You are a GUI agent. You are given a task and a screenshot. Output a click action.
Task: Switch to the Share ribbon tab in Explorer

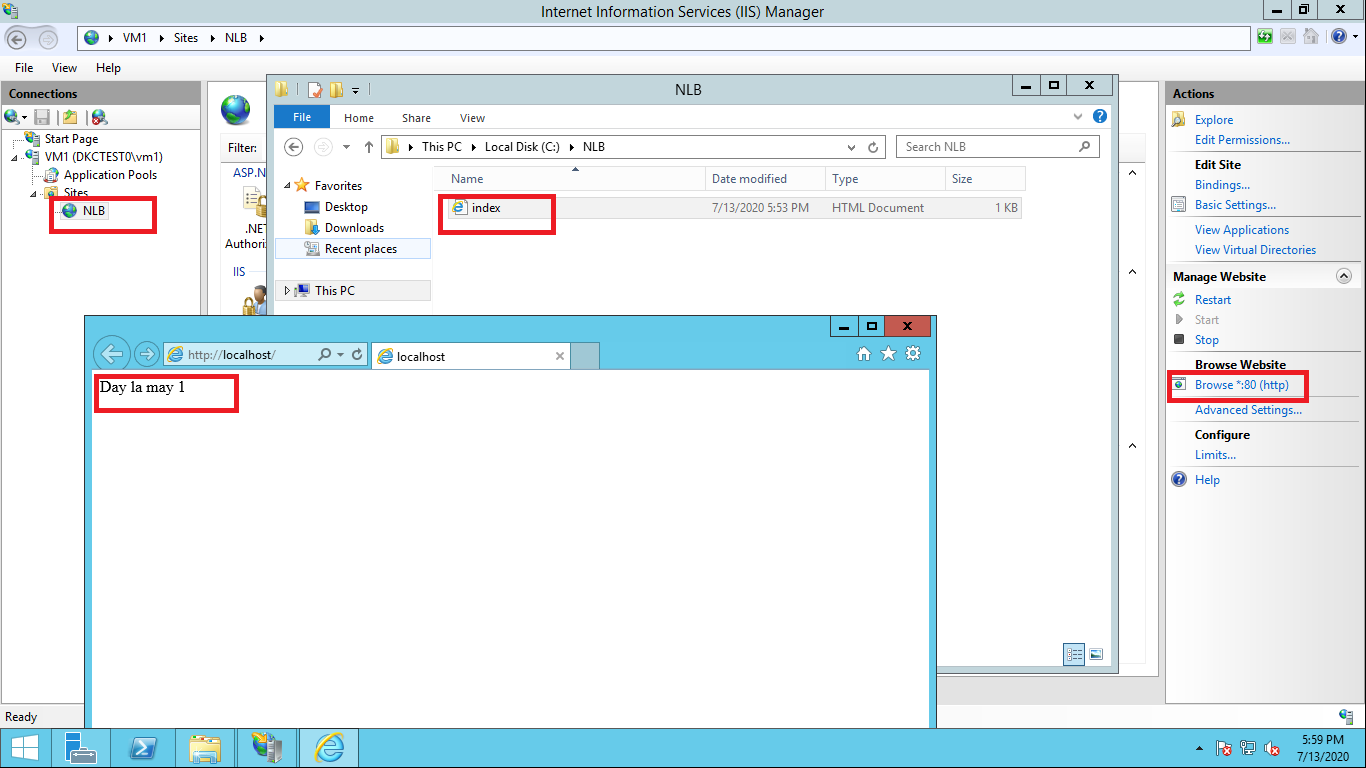click(x=416, y=118)
